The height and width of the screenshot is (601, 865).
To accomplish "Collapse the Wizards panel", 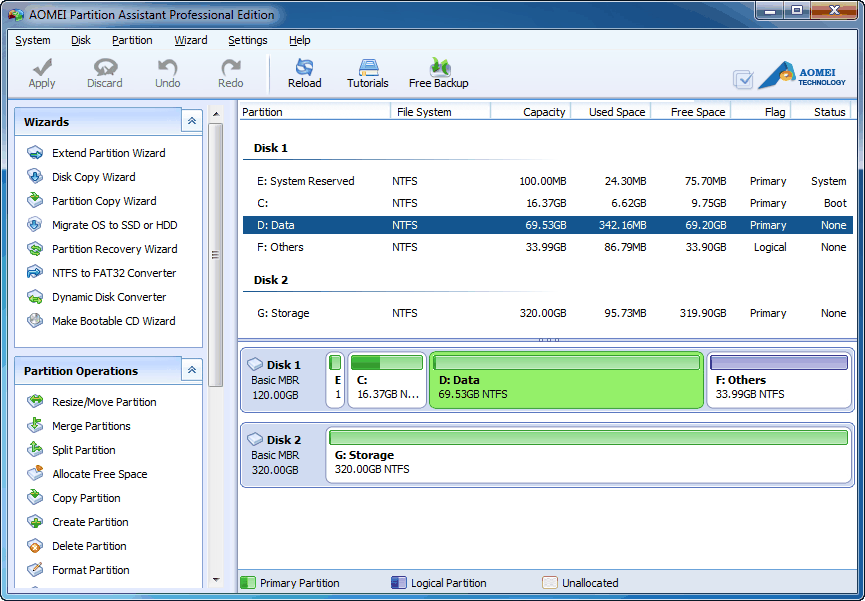I will (191, 120).
